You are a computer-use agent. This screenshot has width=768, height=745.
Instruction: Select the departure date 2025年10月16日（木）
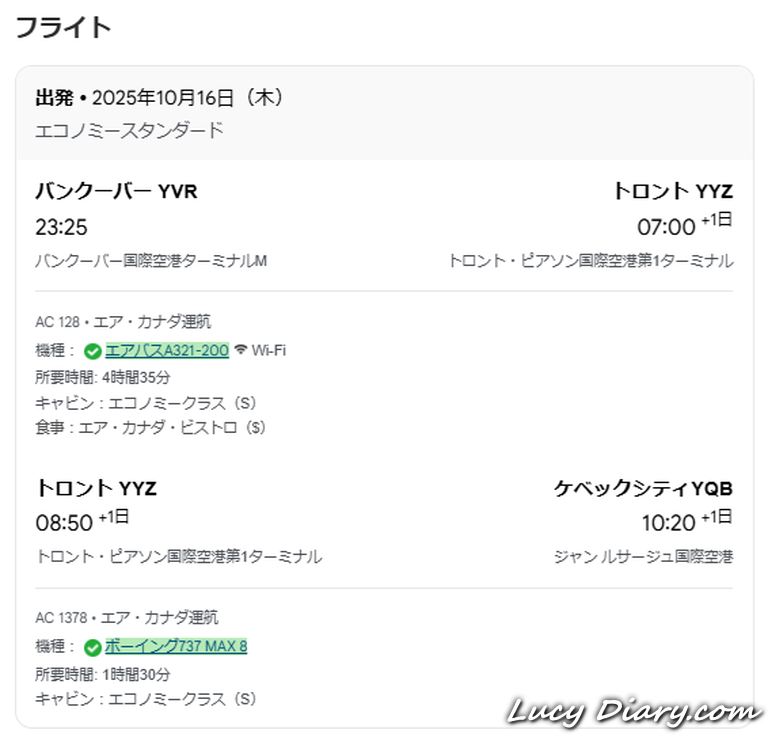[187, 98]
